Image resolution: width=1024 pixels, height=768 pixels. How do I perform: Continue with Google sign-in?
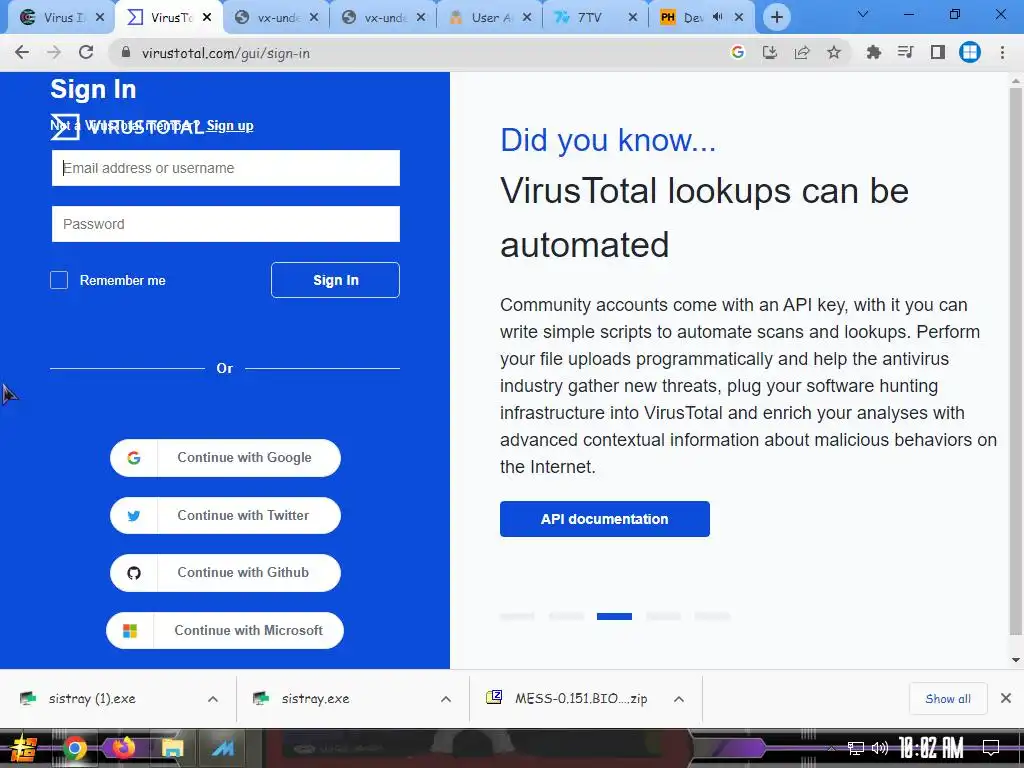(x=225, y=458)
